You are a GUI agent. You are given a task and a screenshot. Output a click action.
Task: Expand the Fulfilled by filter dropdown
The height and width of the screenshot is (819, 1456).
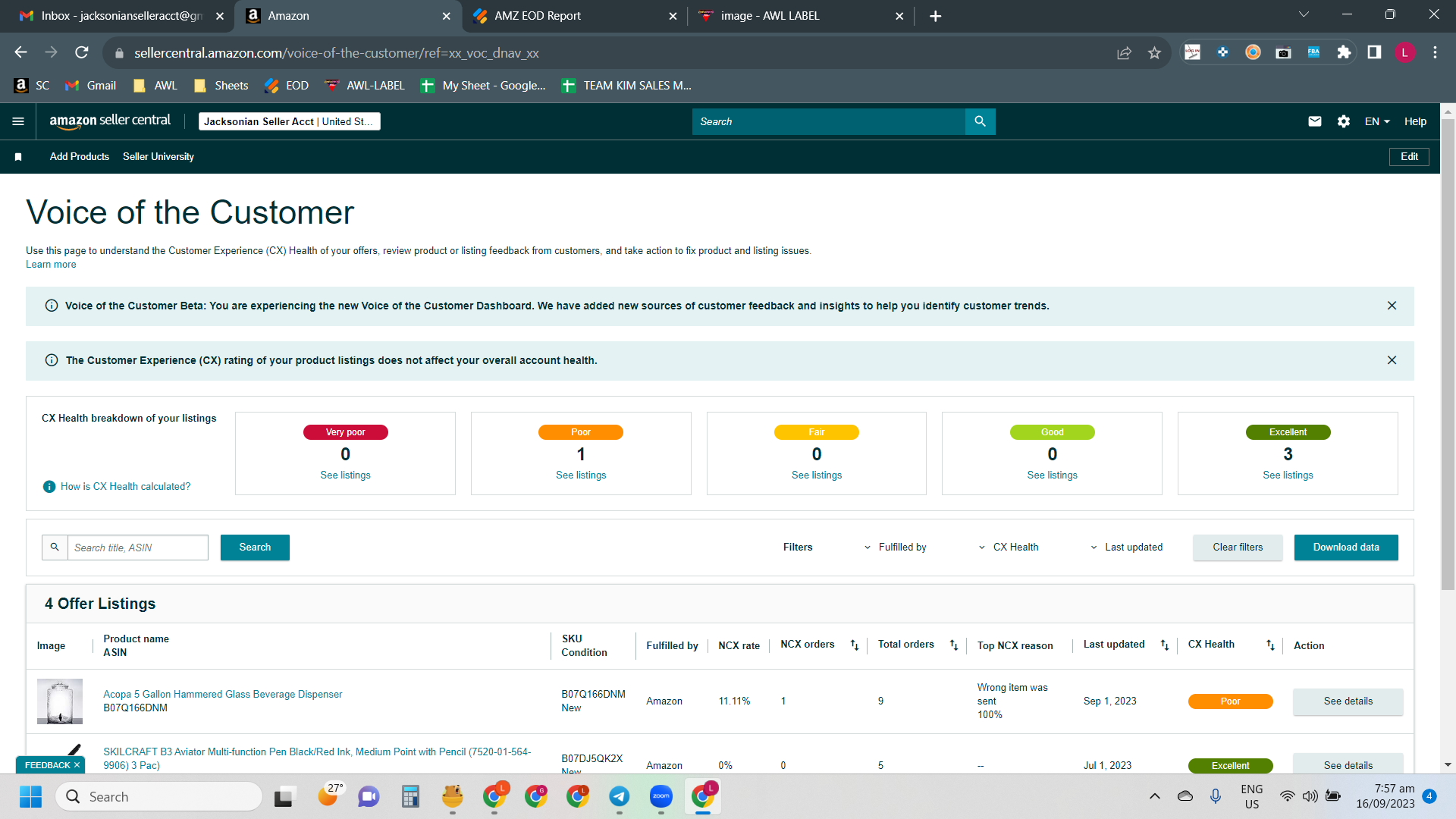[x=896, y=548]
